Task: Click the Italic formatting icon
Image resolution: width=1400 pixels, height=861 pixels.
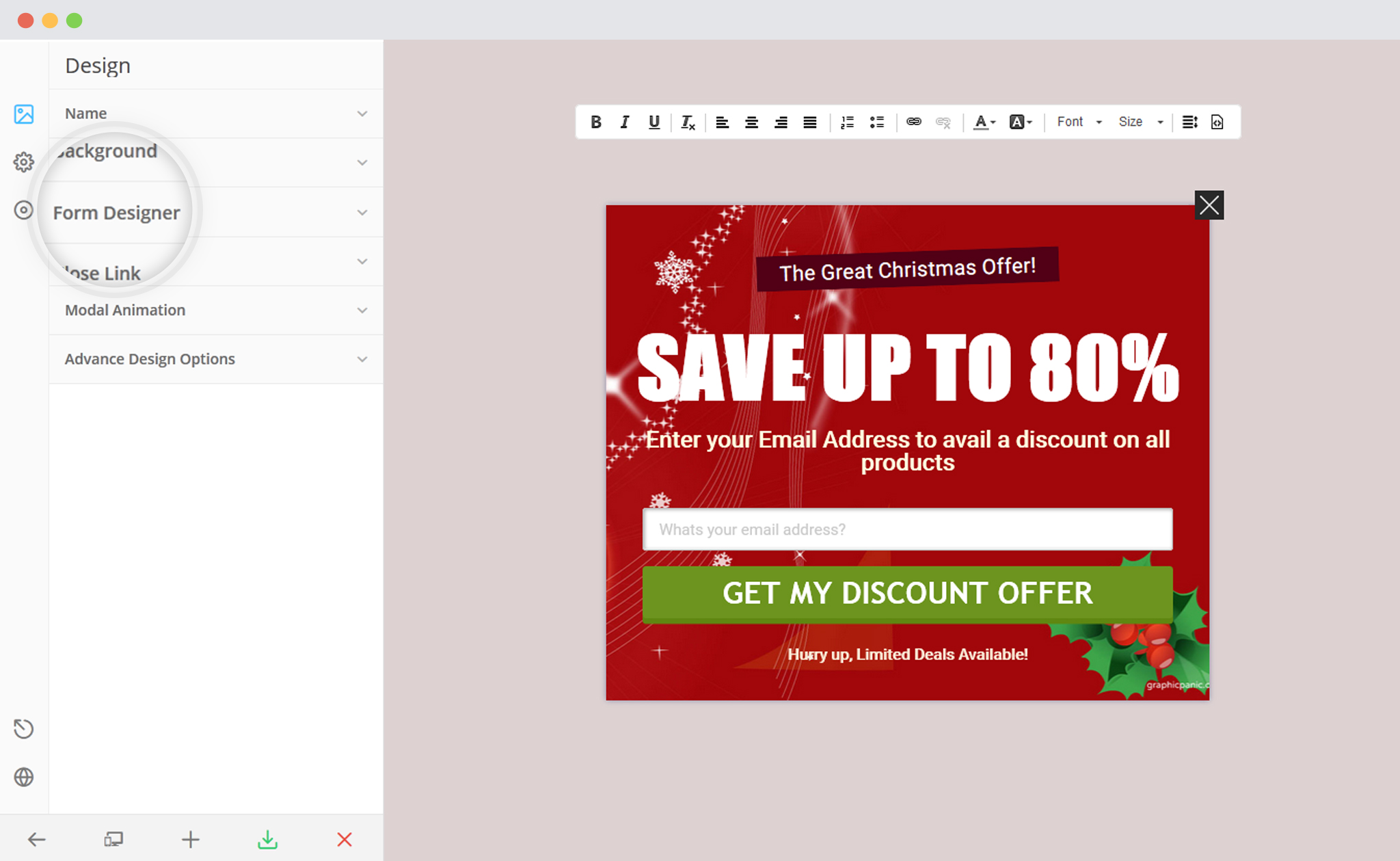Action: point(623,121)
